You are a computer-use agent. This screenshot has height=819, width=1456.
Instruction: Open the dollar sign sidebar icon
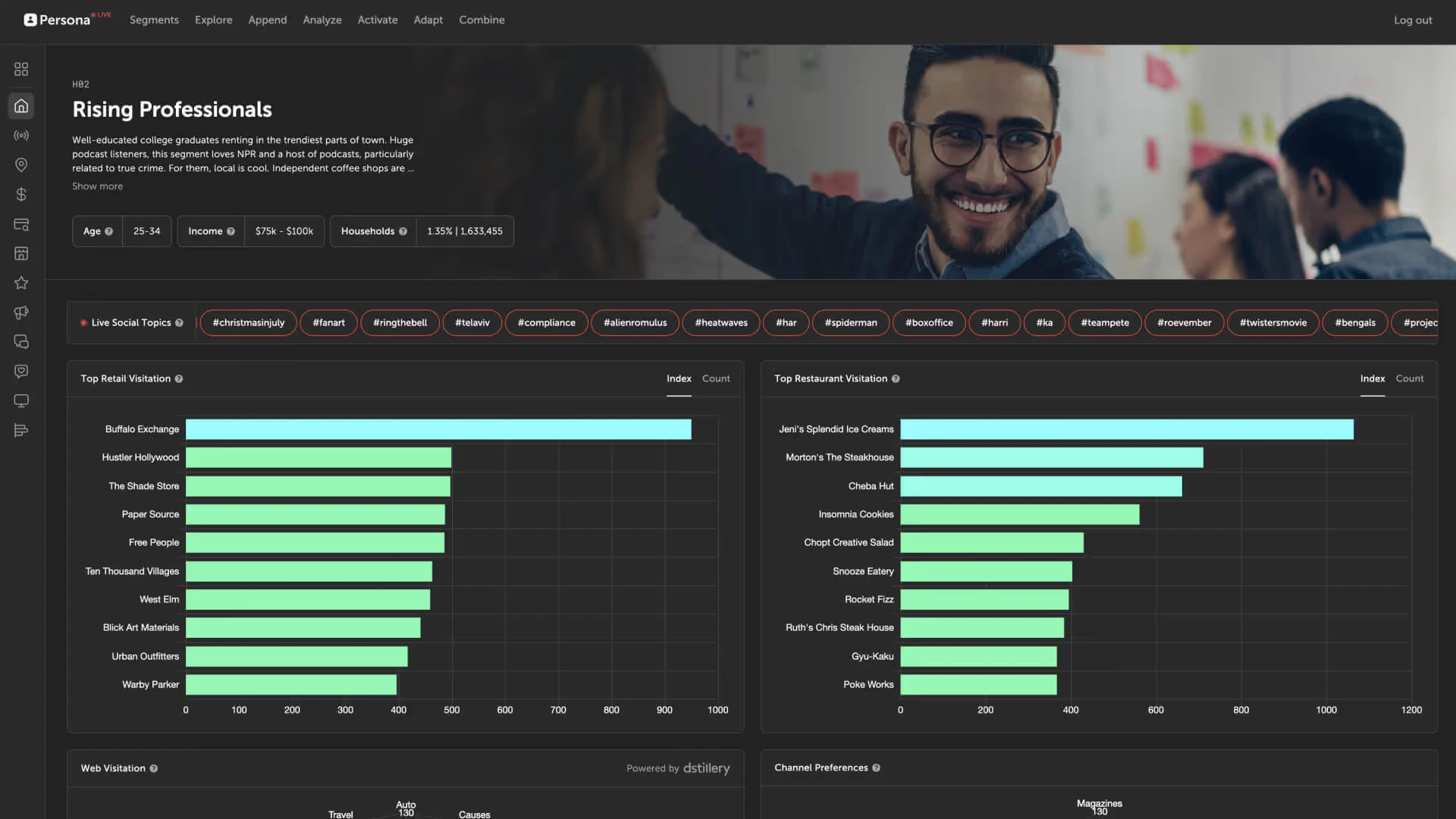[21, 195]
